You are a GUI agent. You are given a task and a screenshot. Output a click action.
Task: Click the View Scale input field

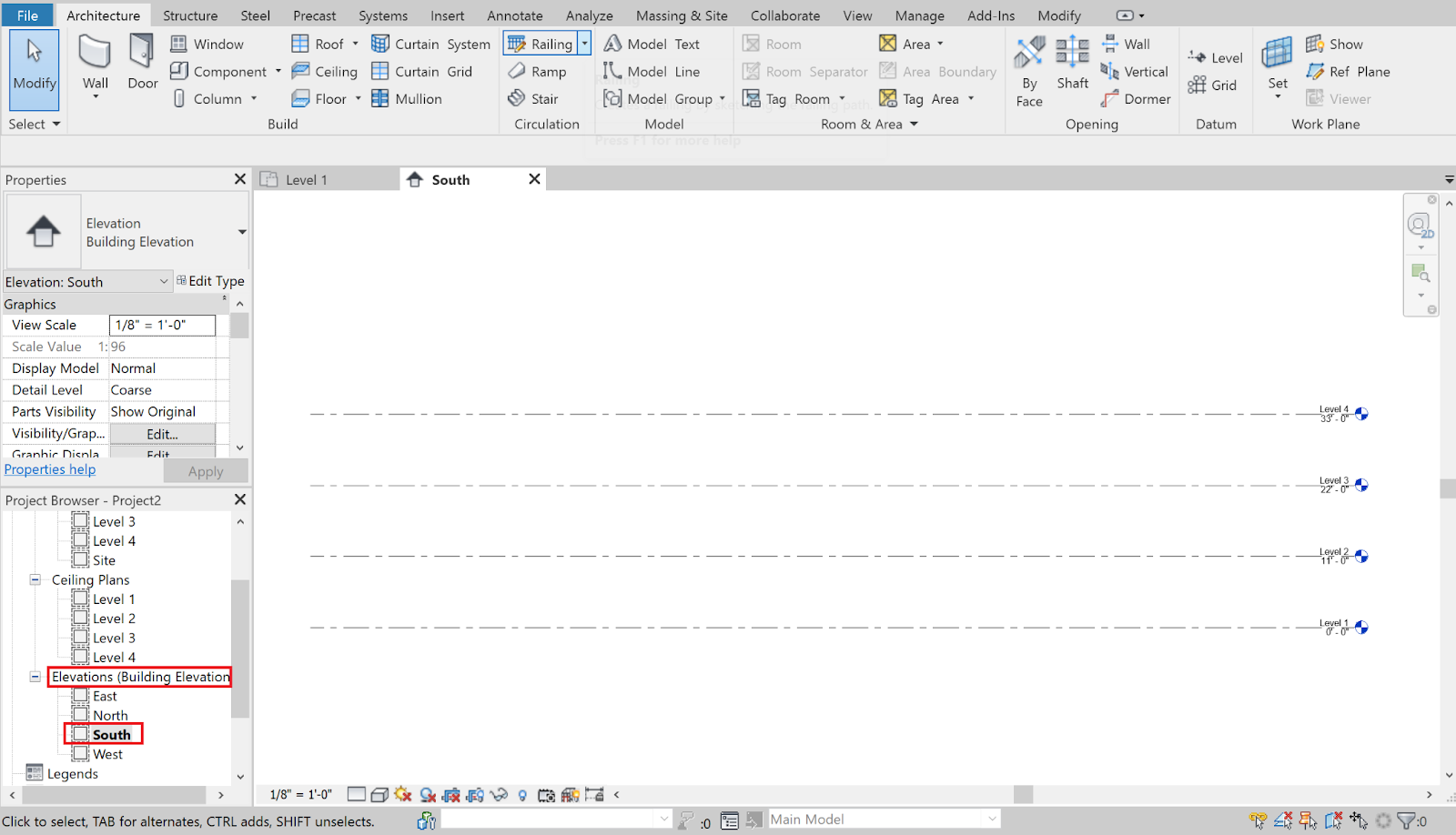coord(162,325)
